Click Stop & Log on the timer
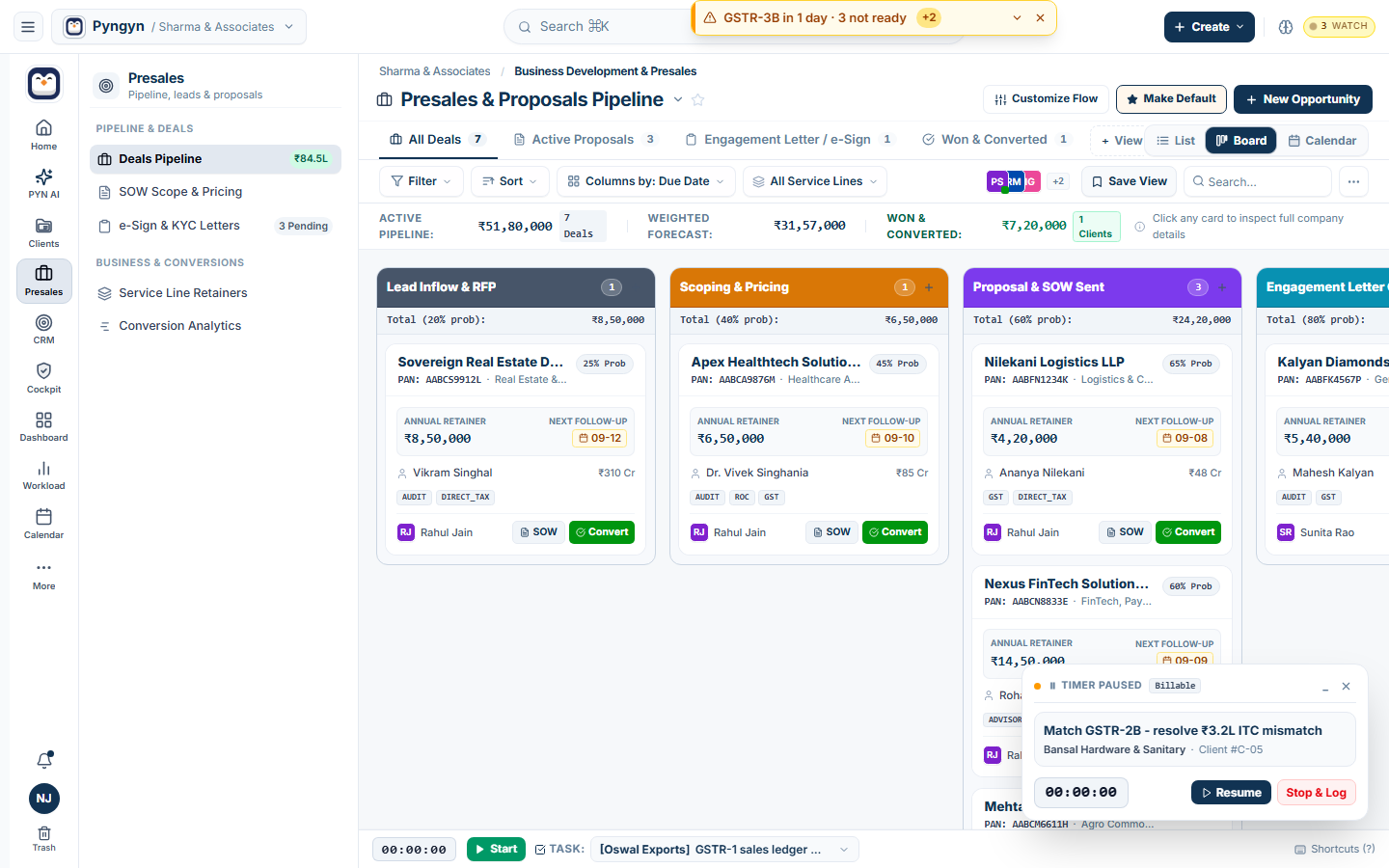 (1316, 793)
